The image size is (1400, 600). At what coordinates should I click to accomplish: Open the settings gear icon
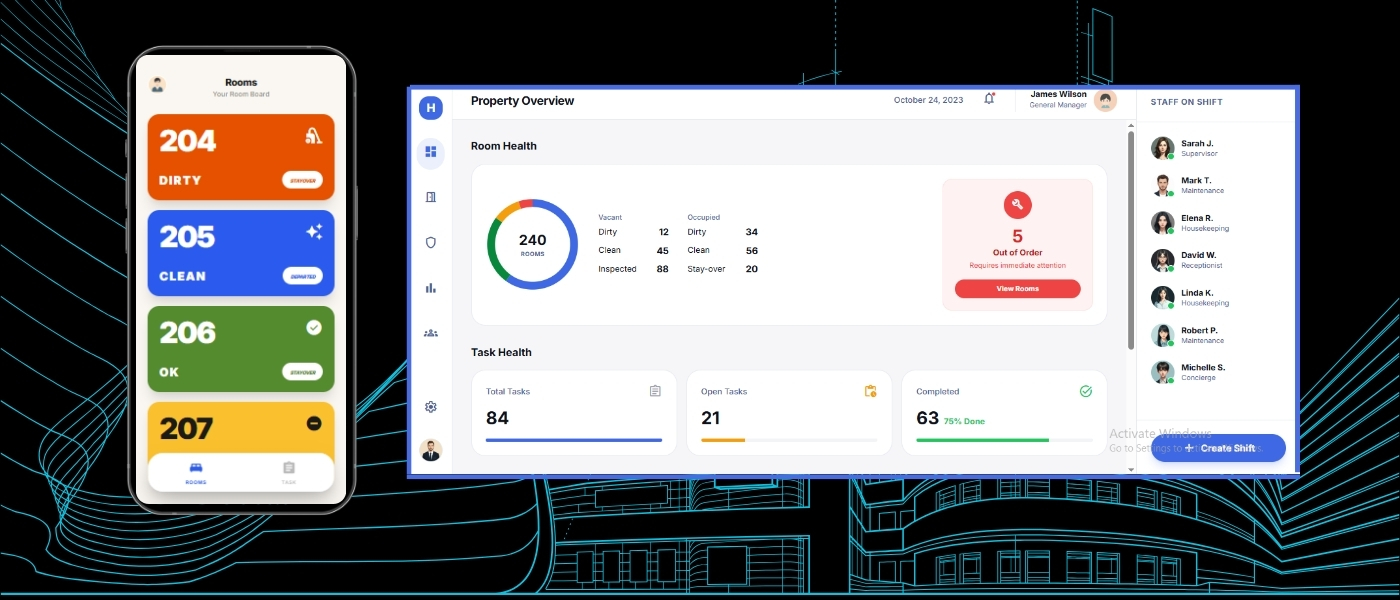coord(431,407)
